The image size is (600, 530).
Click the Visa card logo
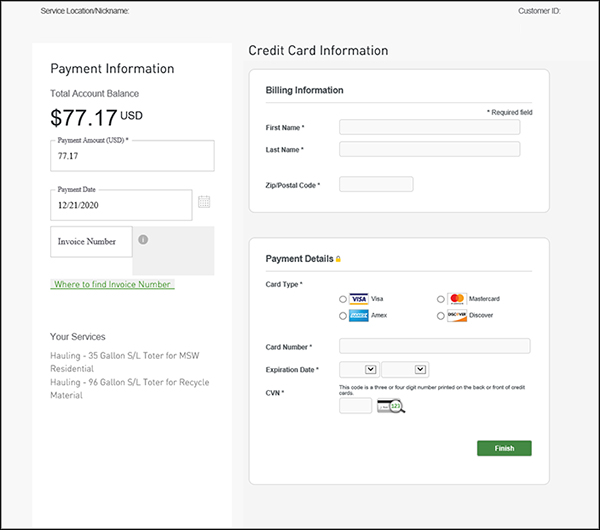pyautogui.click(x=359, y=298)
